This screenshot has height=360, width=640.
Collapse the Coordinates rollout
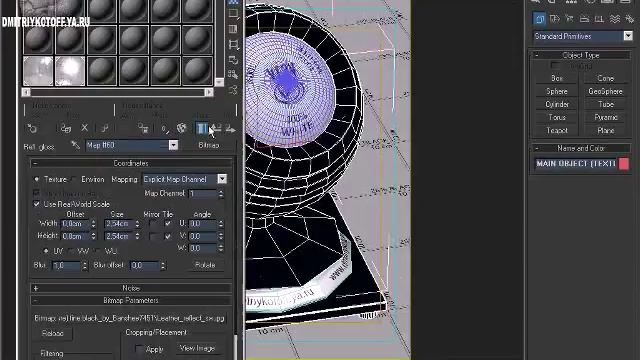tap(131, 163)
